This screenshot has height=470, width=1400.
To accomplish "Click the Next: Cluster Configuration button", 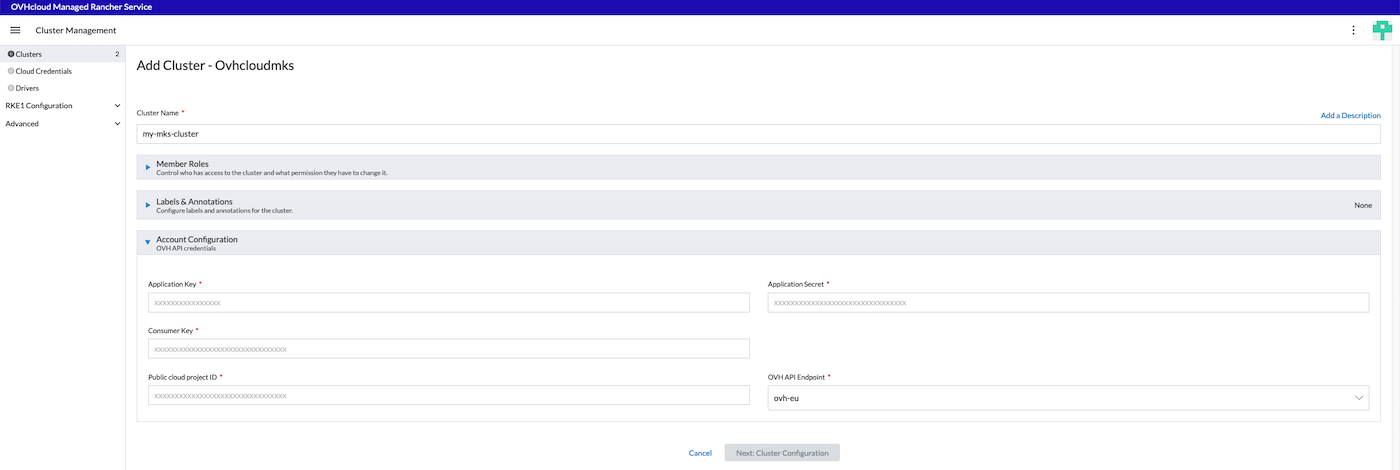I will pos(782,453).
